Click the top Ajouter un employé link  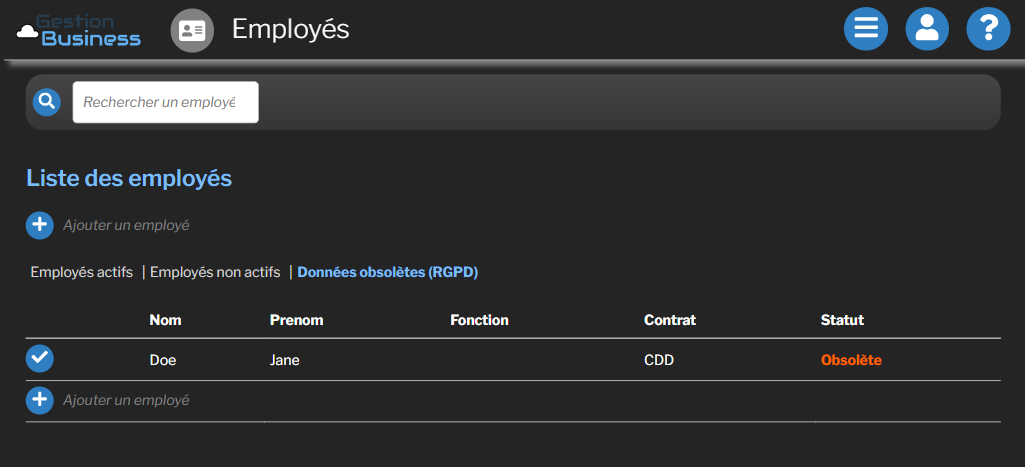[126, 225]
